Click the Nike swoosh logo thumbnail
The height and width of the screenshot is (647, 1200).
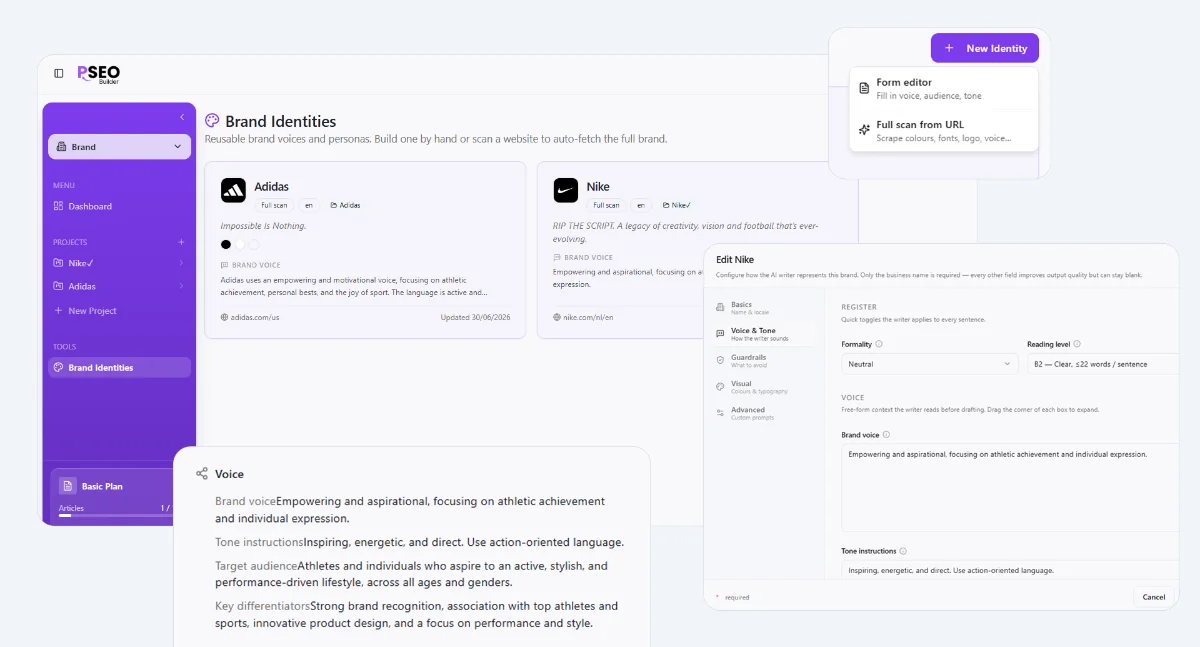[x=565, y=190]
